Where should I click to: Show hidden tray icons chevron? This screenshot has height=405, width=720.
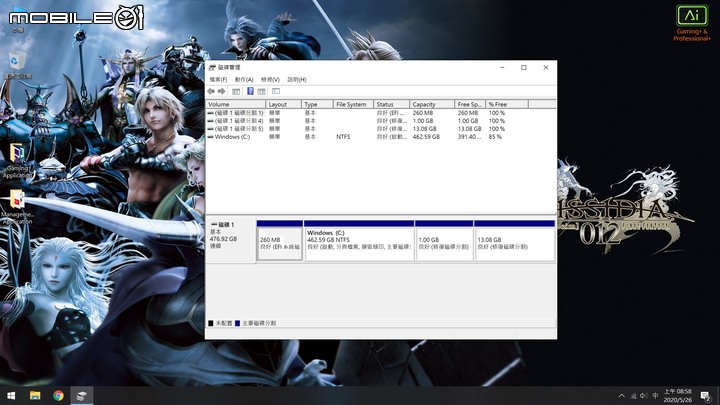622,395
